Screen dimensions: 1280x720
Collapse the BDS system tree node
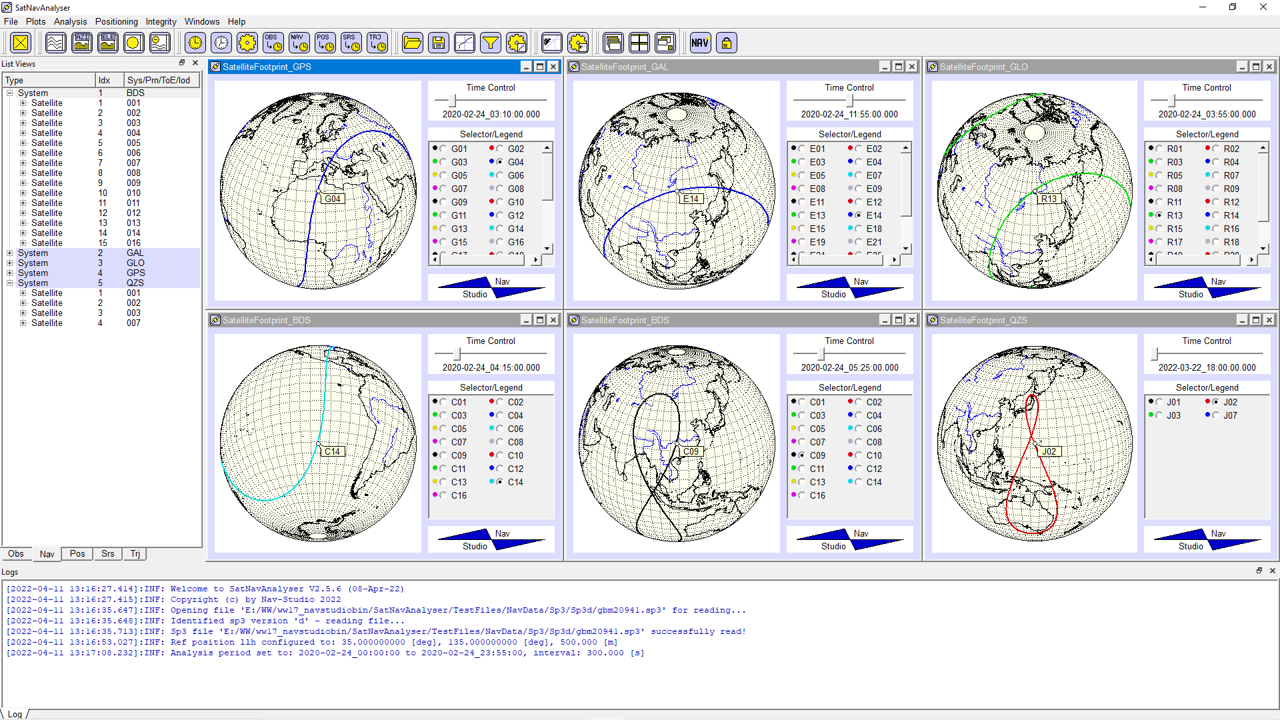click(x=10, y=93)
